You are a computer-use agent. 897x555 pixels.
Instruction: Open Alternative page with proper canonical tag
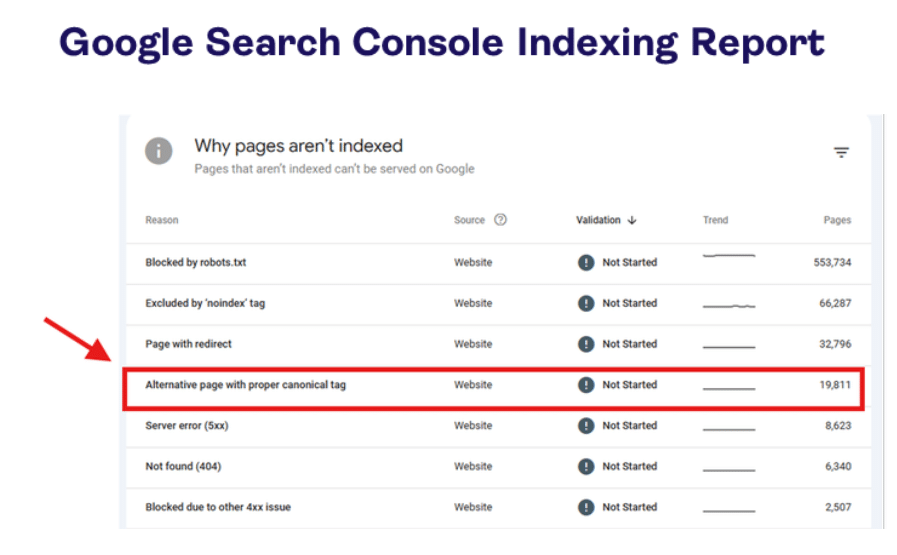click(x=245, y=385)
